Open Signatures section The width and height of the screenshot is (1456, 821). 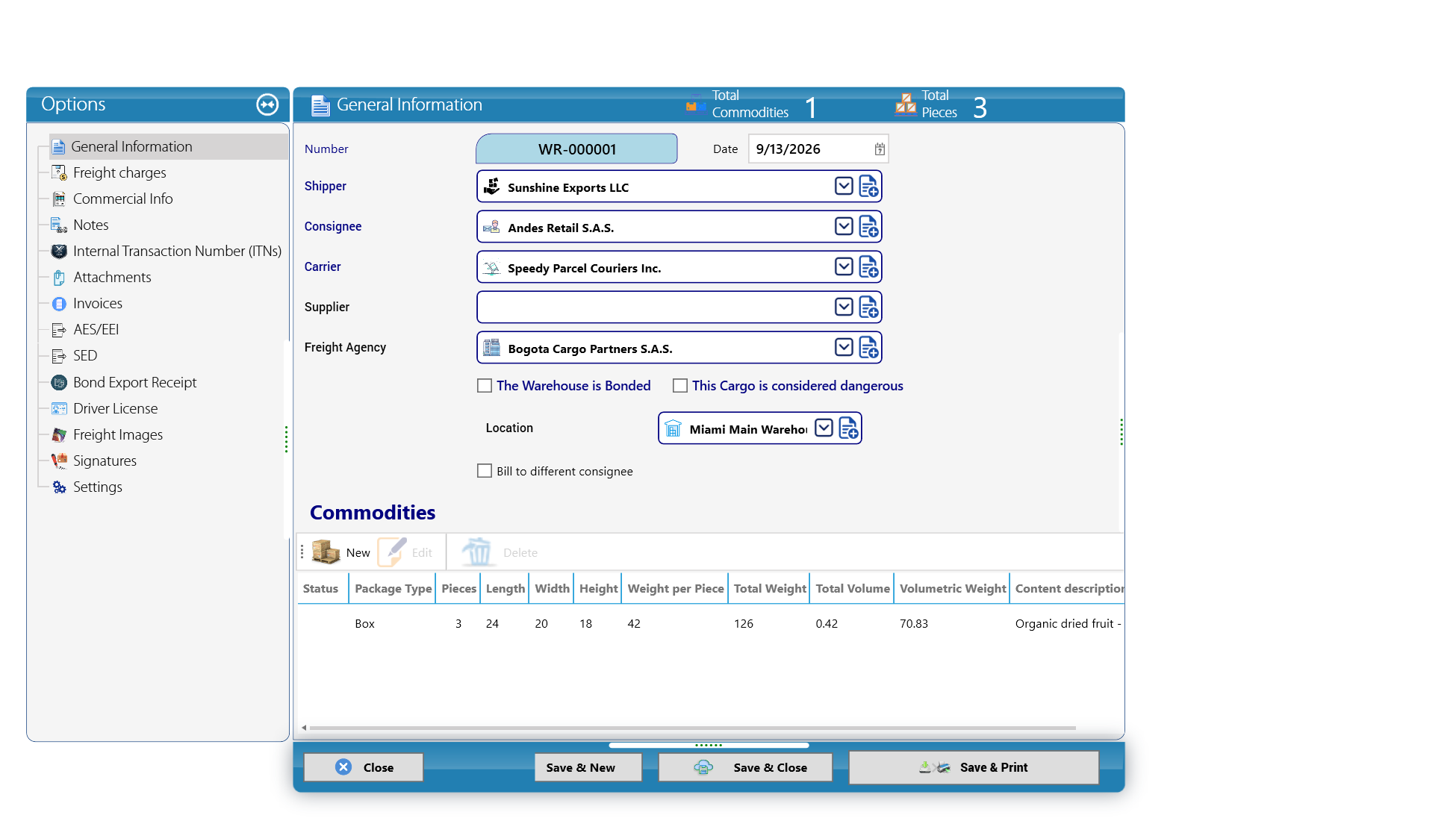(x=105, y=461)
